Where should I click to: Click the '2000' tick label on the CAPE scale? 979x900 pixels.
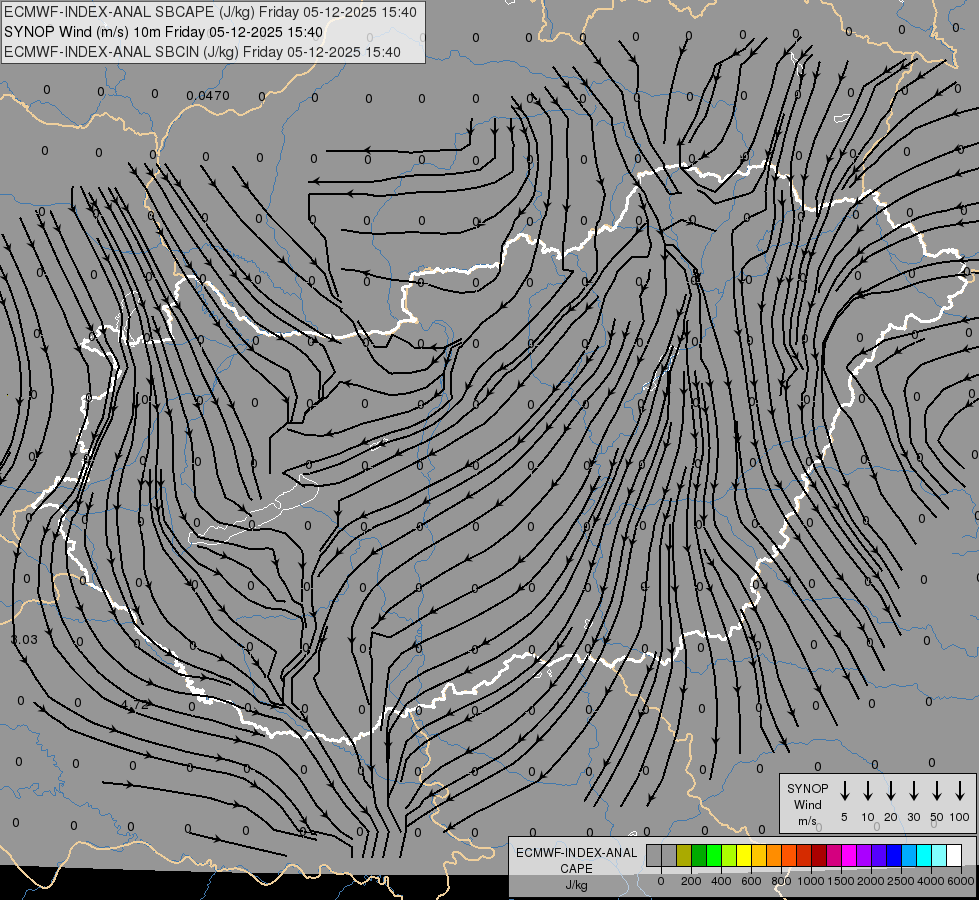pyautogui.click(x=871, y=881)
